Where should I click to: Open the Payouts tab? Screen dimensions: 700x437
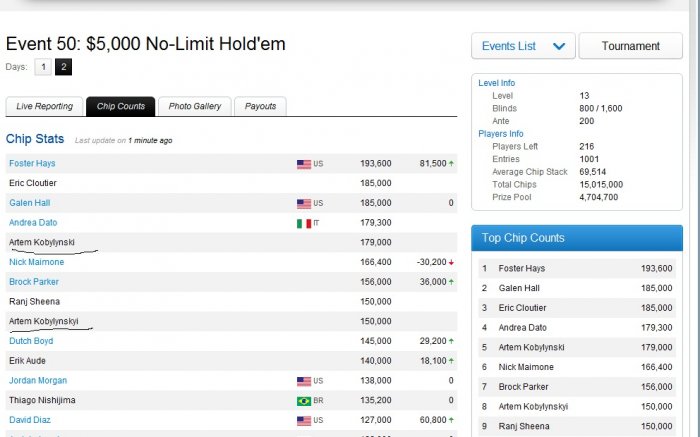click(260, 106)
